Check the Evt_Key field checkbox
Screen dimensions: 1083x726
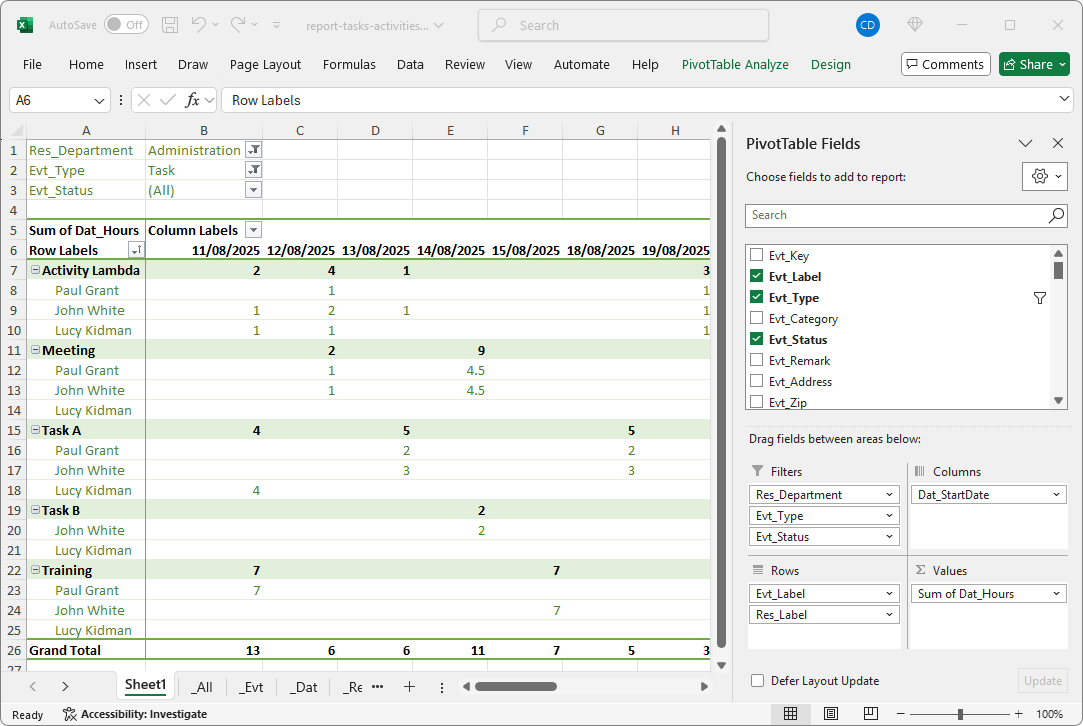(759, 255)
